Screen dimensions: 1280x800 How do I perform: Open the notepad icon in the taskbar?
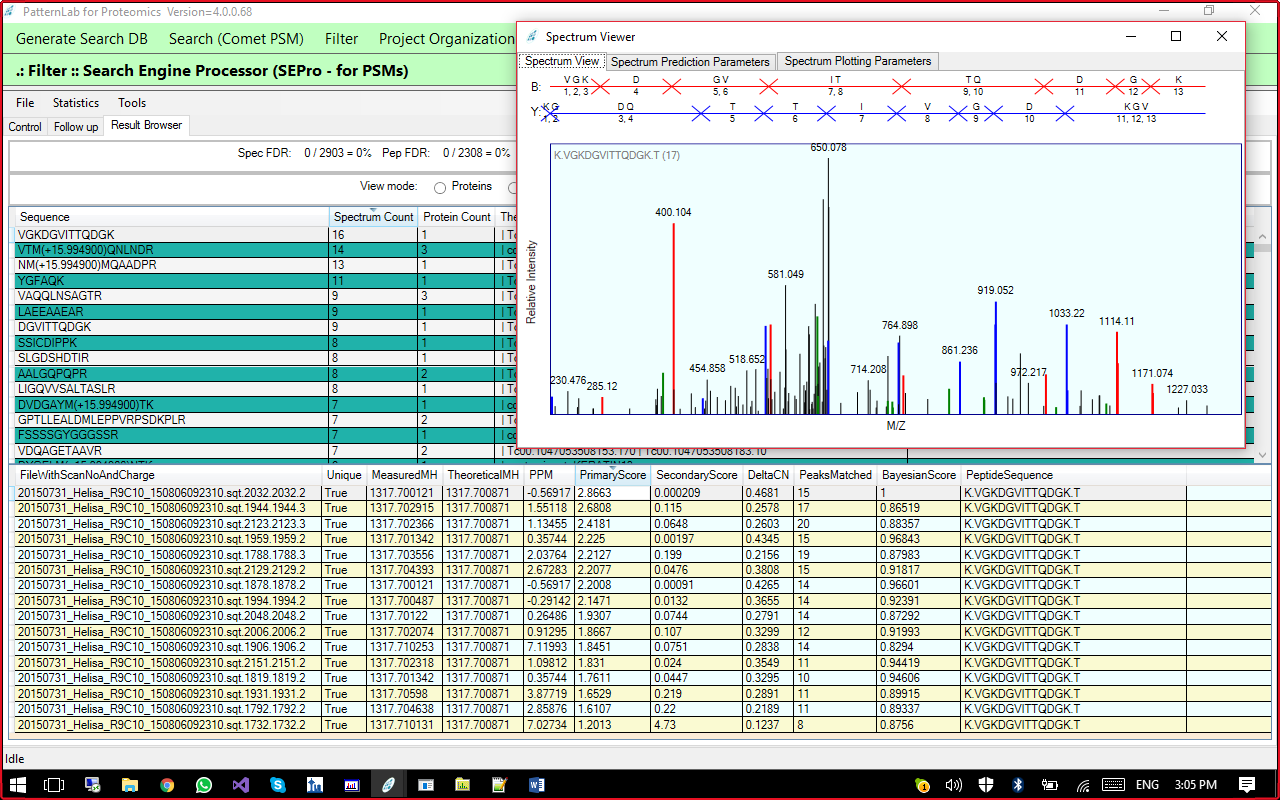(499, 785)
